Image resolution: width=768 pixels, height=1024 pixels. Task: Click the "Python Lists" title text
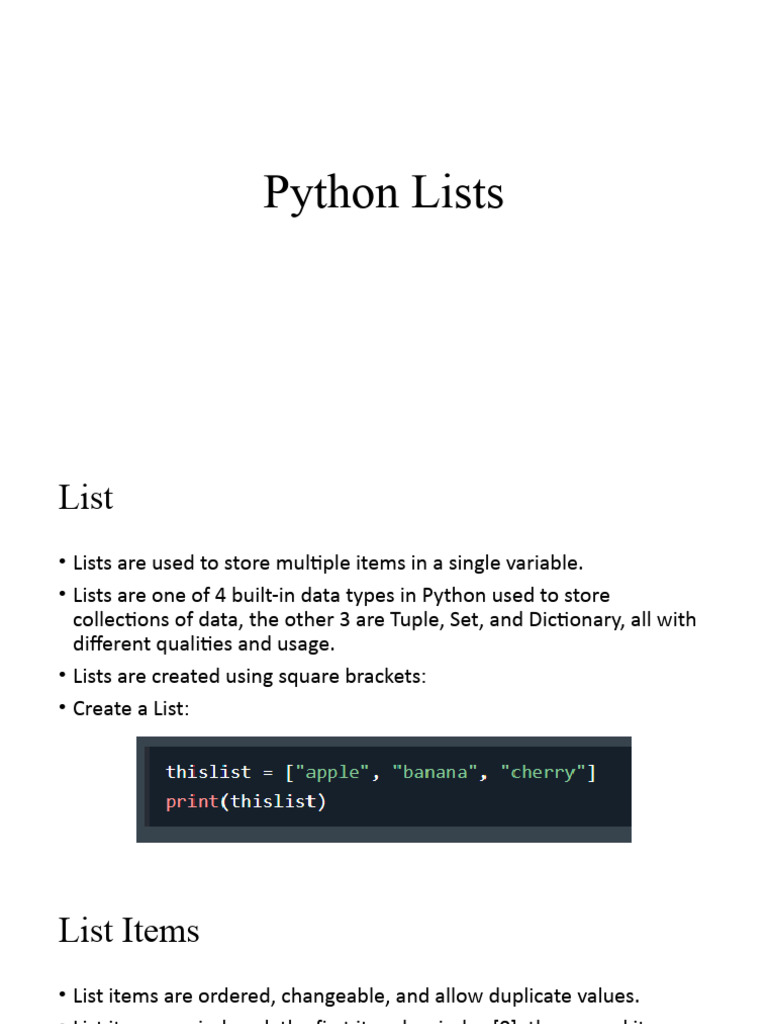coord(383,193)
